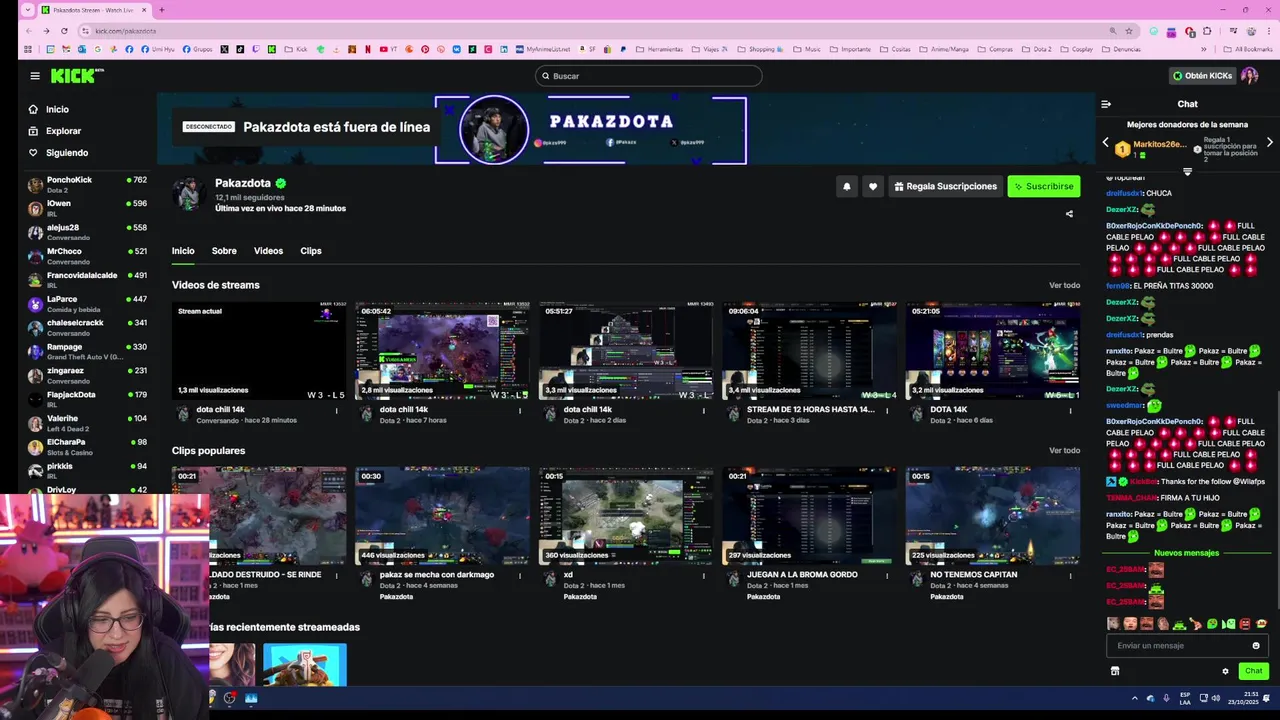The height and width of the screenshot is (720, 1280).
Task: Open the Pinterest bookmark icon
Action: [425, 49]
